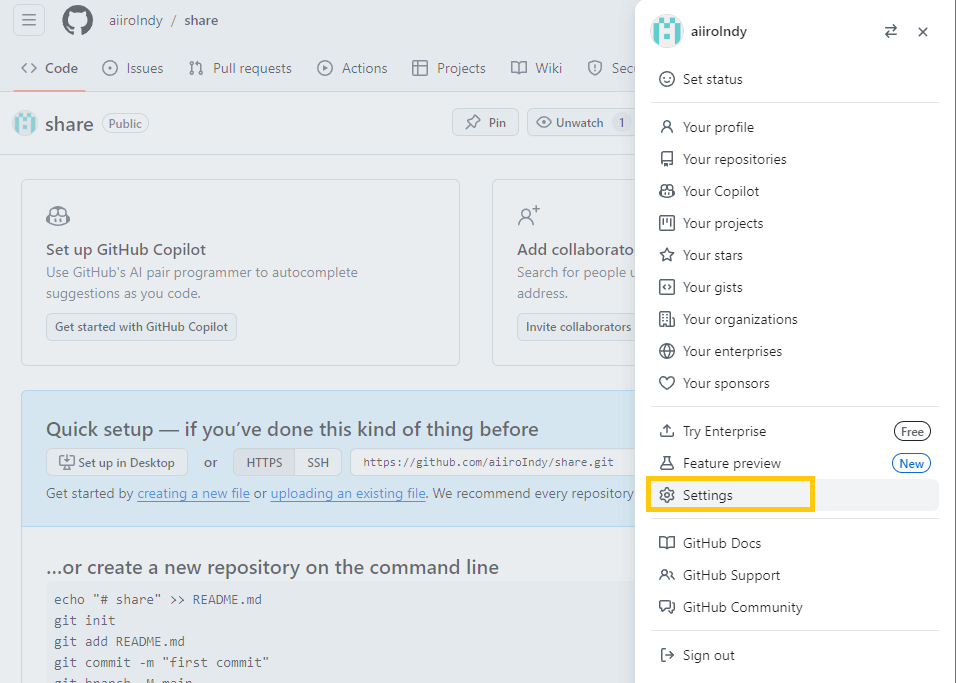Screen dimensions: 956x683
Task: Click the Free badge beside Try Enterprise
Action: point(912,431)
